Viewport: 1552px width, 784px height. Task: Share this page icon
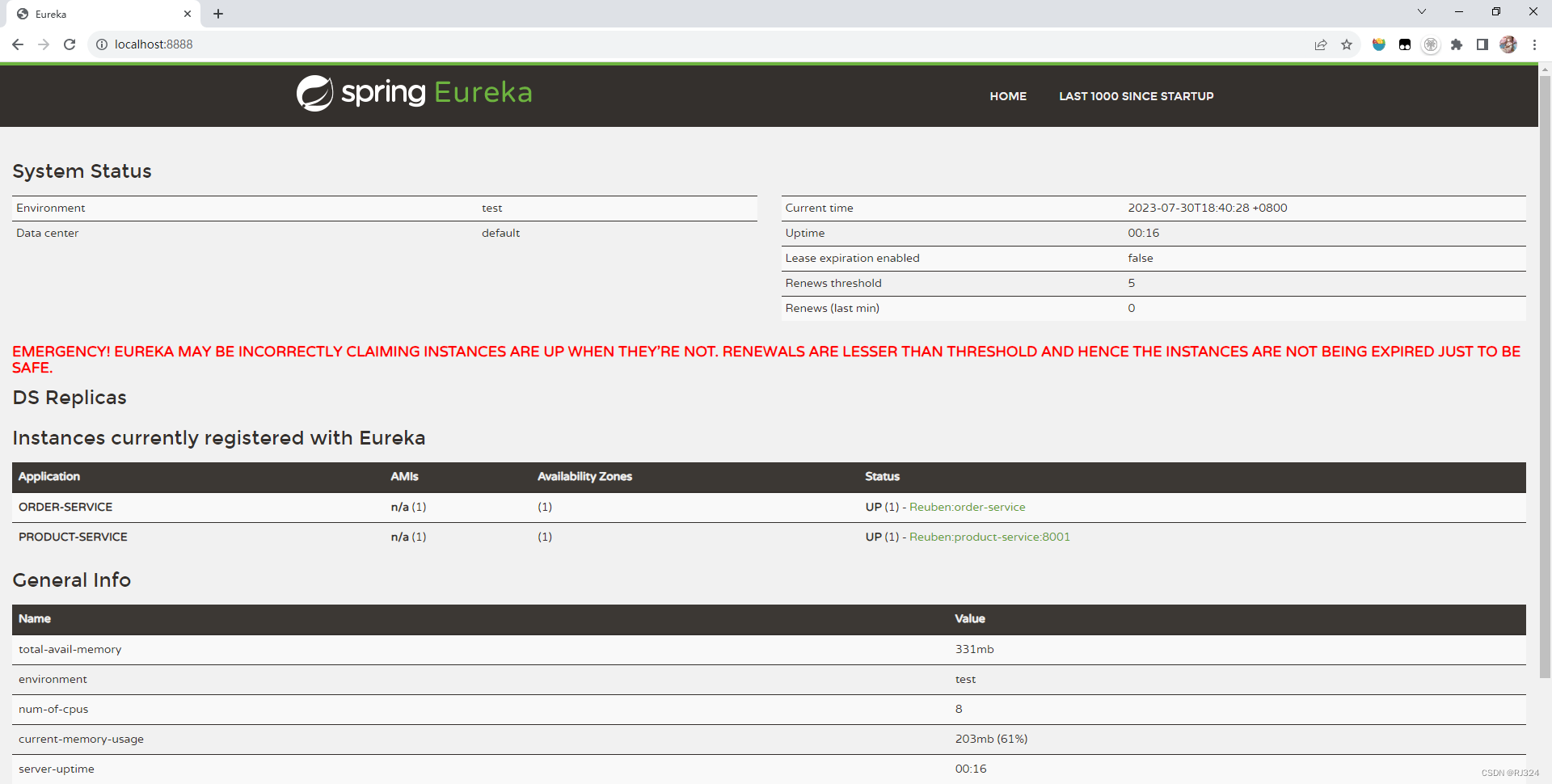point(1321,44)
